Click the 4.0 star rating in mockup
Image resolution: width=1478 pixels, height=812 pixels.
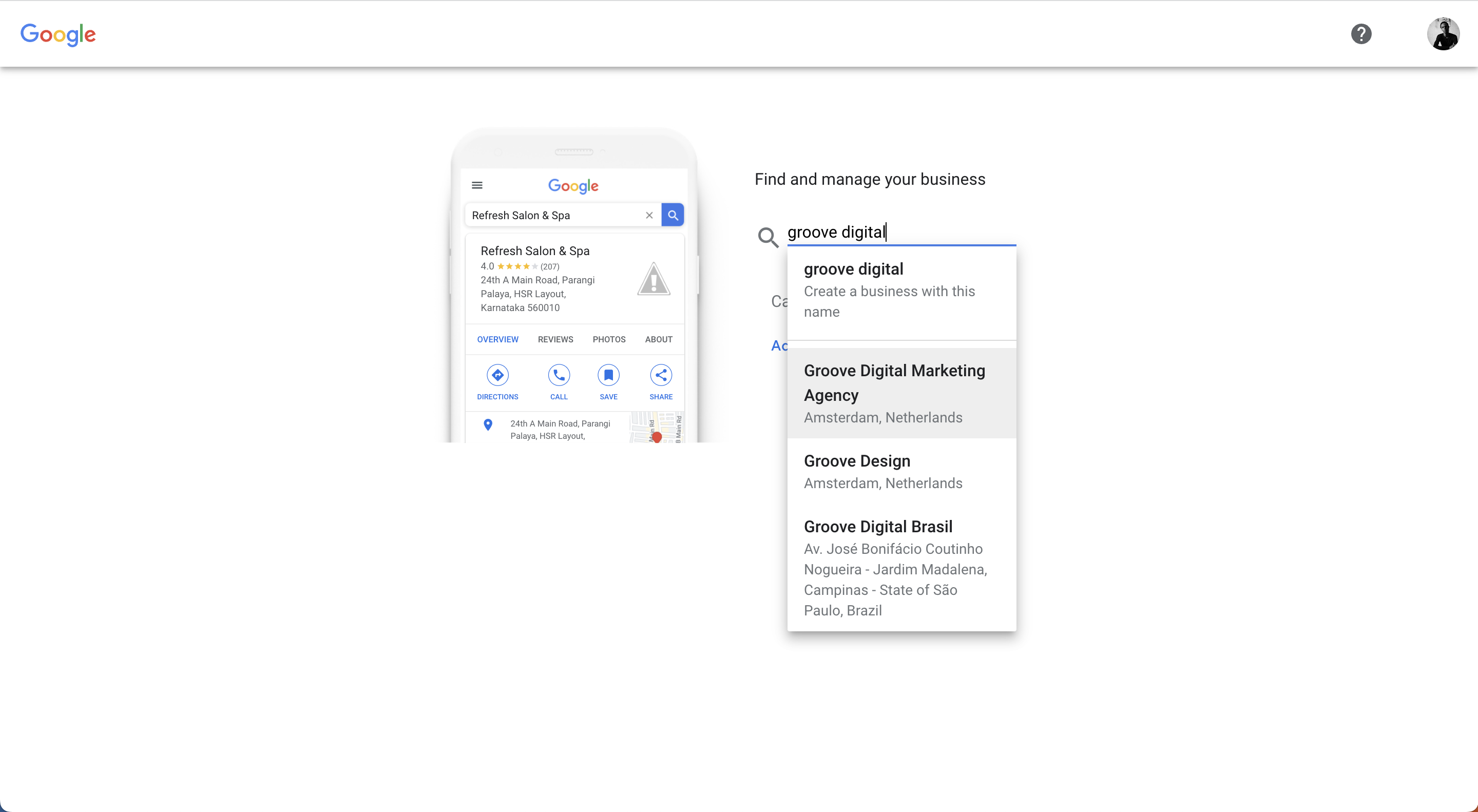(x=520, y=266)
